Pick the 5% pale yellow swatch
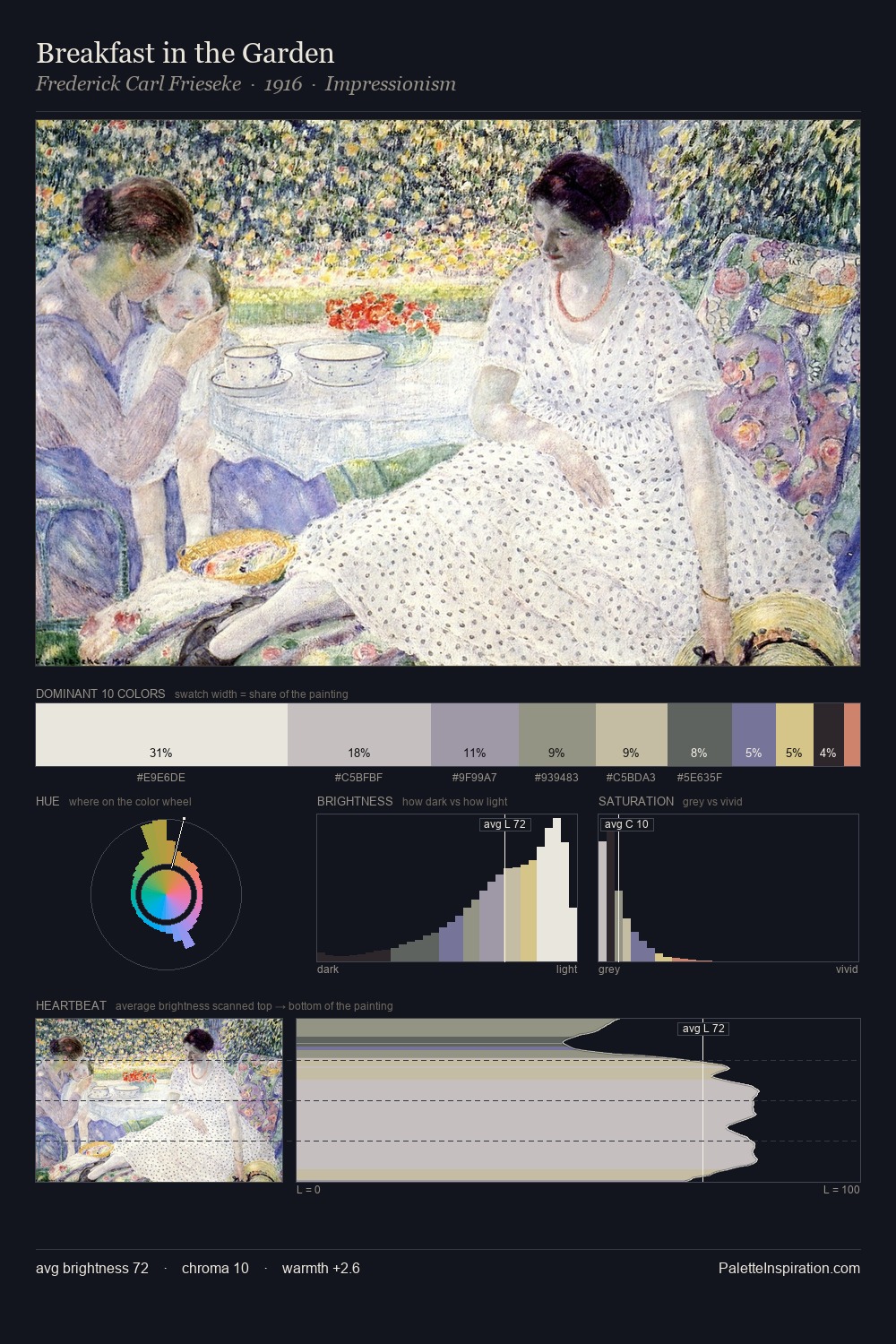Image resolution: width=896 pixels, height=1344 pixels. (x=795, y=735)
